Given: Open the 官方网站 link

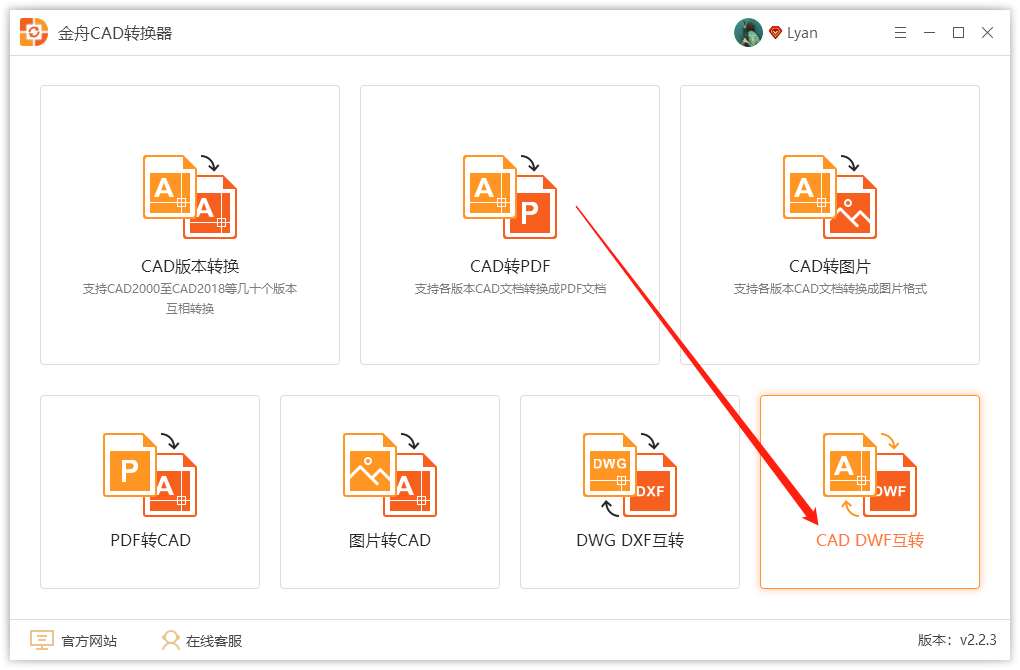Looking at the screenshot, I should coord(89,641).
